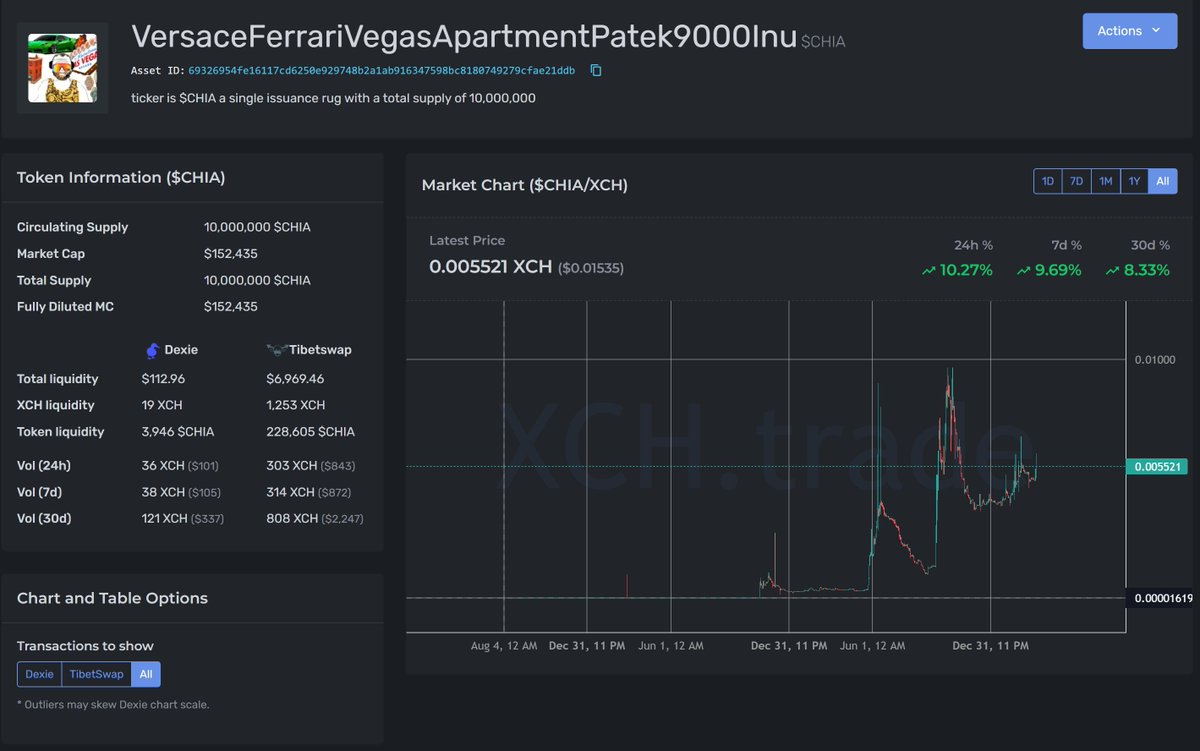Show All transactions toggle option
1200x751 pixels.
click(146, 674)
